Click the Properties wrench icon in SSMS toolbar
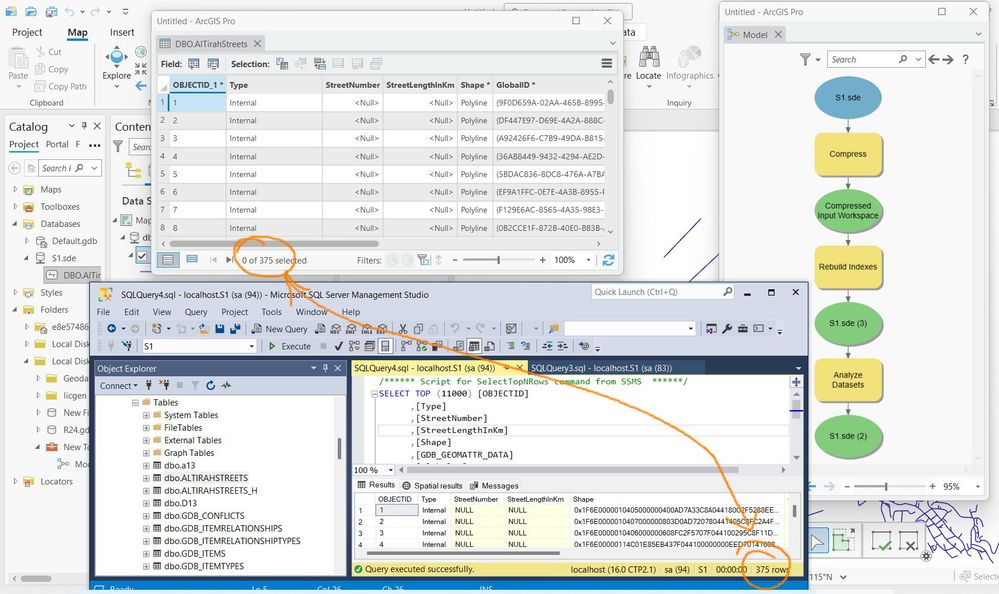Screen dimensions: 999x594 727,329
